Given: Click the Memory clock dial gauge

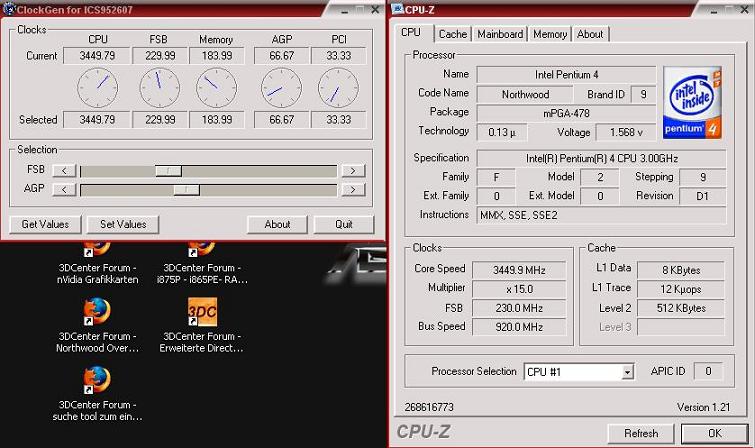Looking at the screenshot, I should click(x=216, y=88).
